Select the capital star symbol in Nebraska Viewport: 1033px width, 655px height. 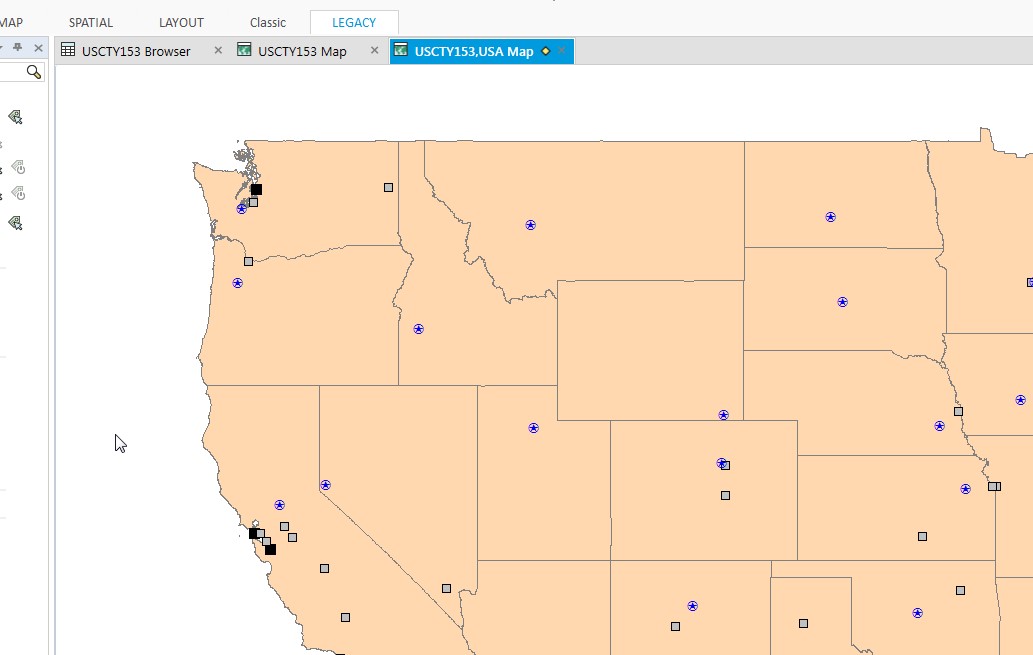coord(939,426)
